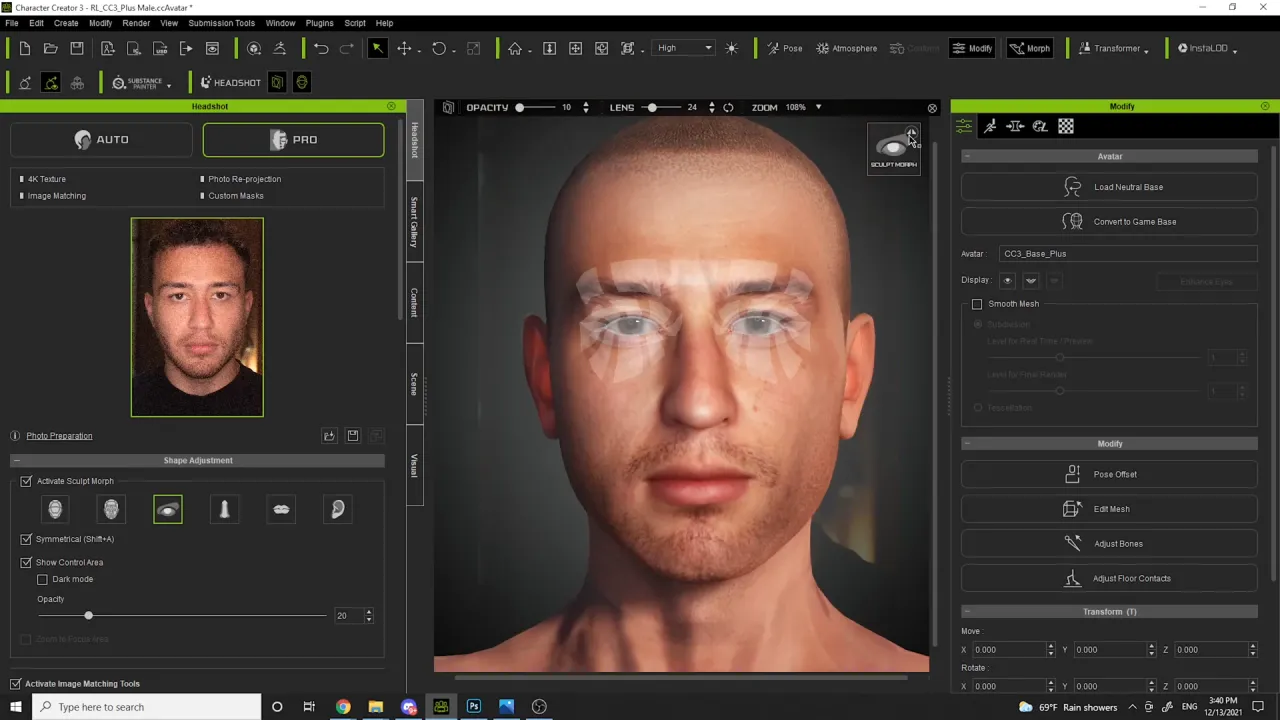Collapse the Transform section
This screenshot has width=1280, height=720.
click(967, 611)
